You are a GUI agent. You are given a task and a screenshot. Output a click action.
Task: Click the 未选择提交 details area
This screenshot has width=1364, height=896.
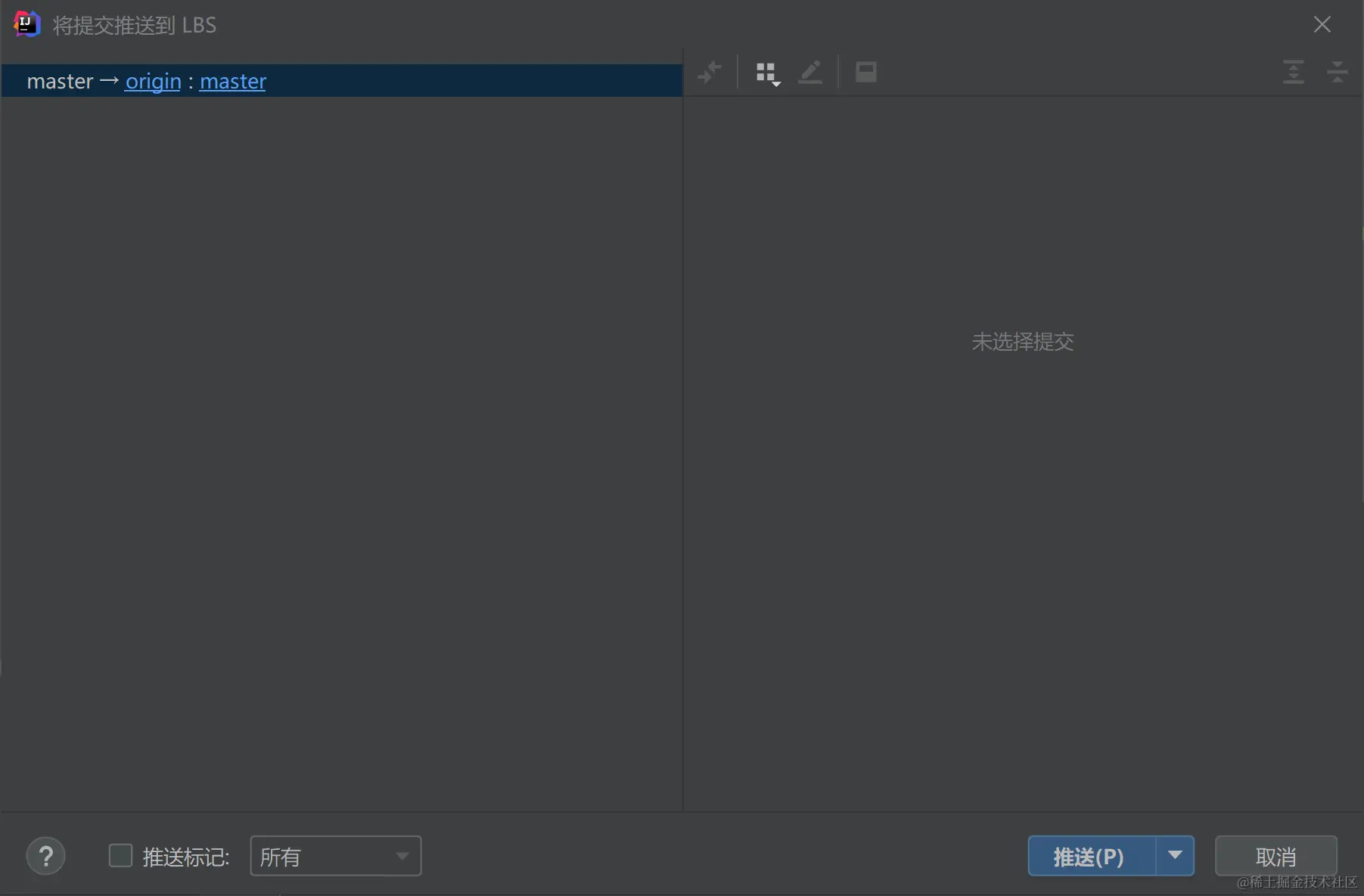point(1022,342)
